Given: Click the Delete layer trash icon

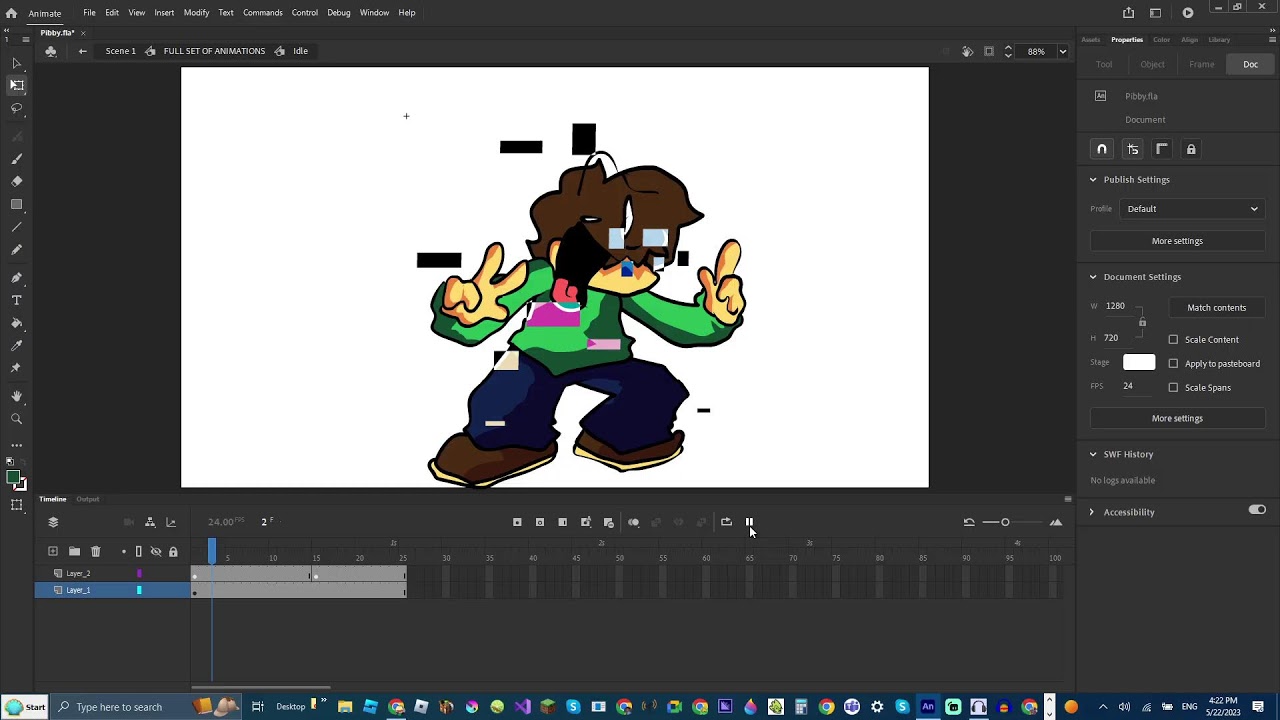Looking at the screenshot, I should point(96,551).
